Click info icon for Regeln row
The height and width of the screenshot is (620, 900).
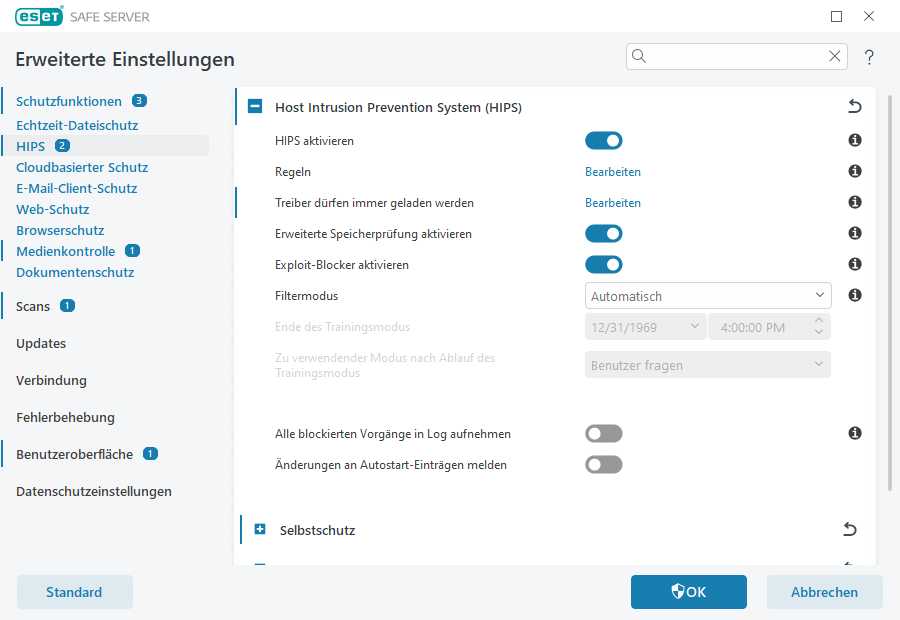pos(855,172)
